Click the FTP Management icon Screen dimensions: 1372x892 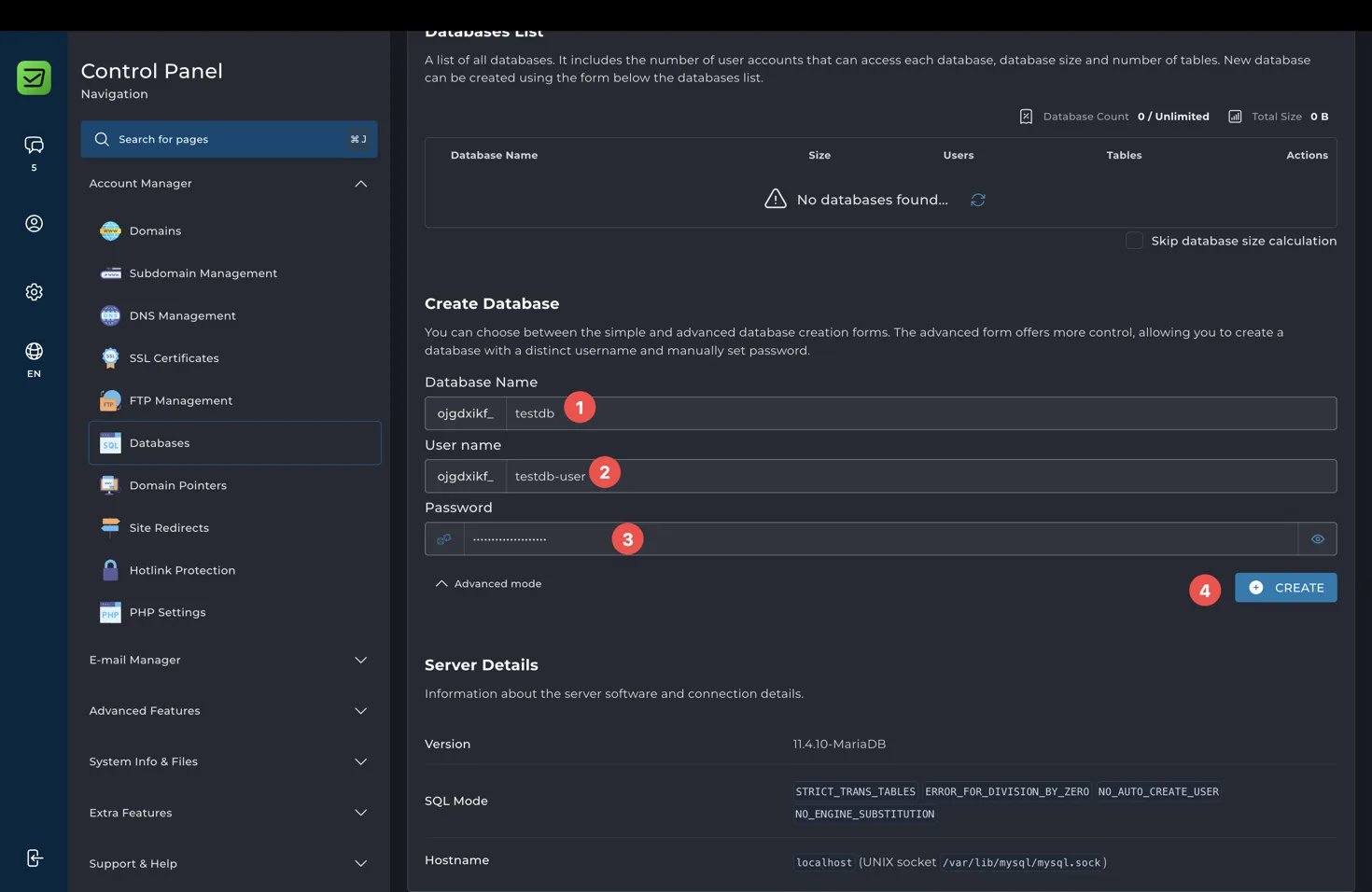coord(110,400)
